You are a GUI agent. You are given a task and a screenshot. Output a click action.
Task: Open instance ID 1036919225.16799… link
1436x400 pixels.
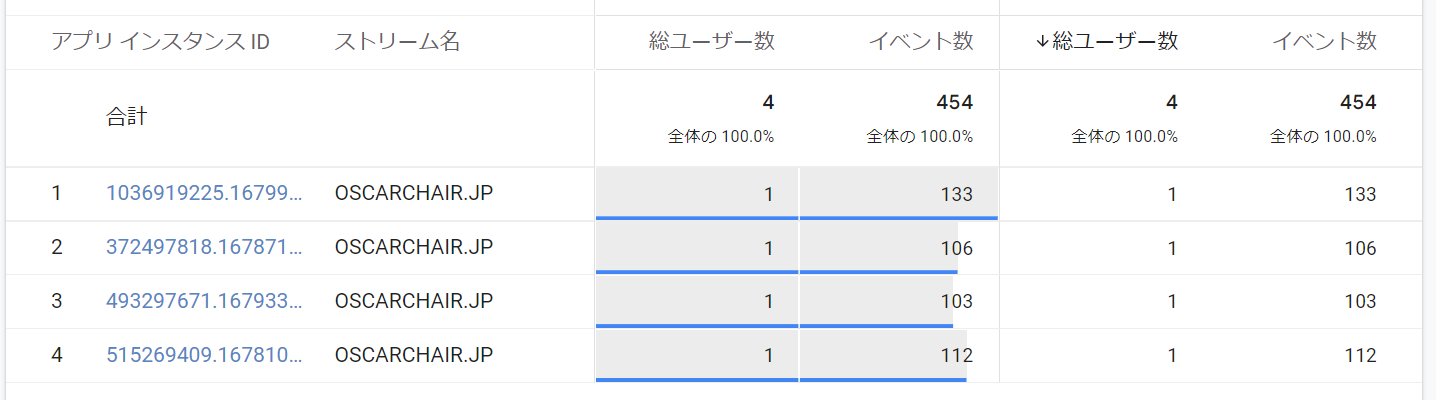click(204, 194)
